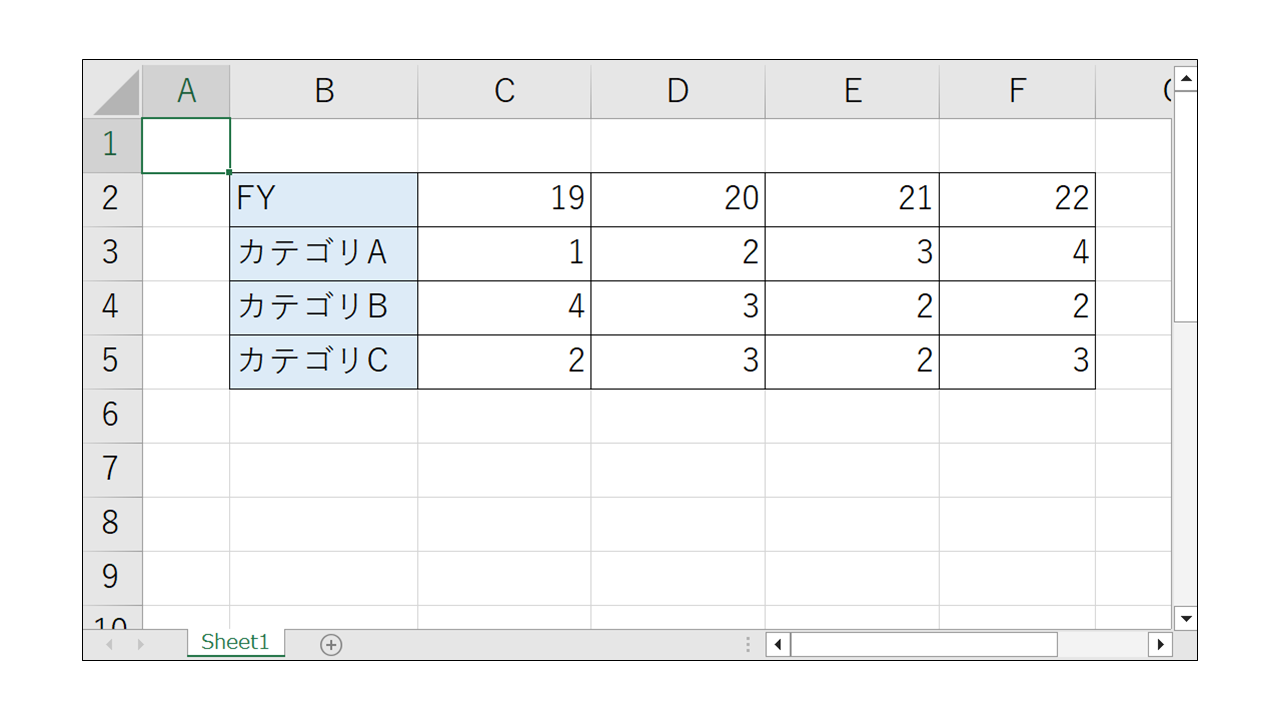Click empty cell A1
Viewport: 1280px width, 720px height.
(x=187, y=145)
